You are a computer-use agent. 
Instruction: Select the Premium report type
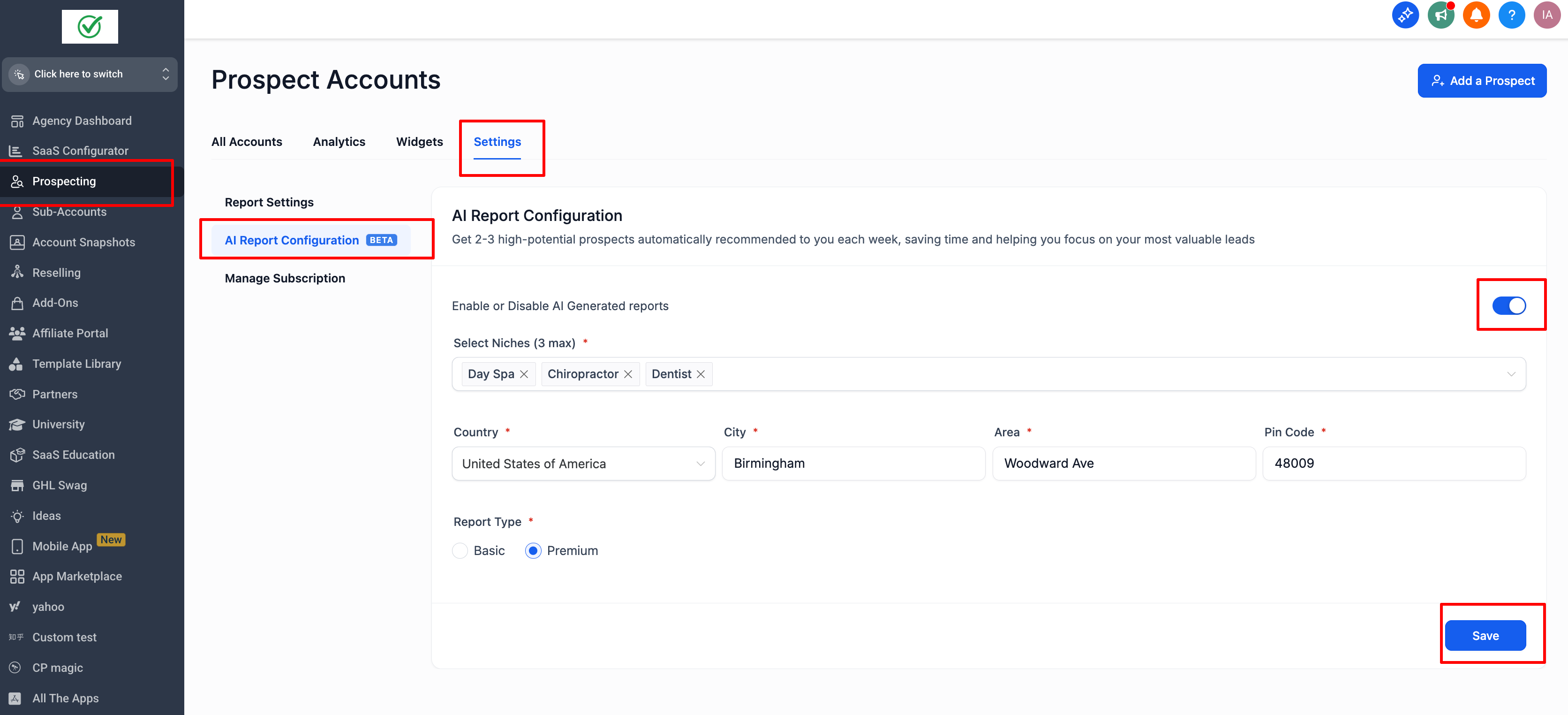(x=533, y=551)
